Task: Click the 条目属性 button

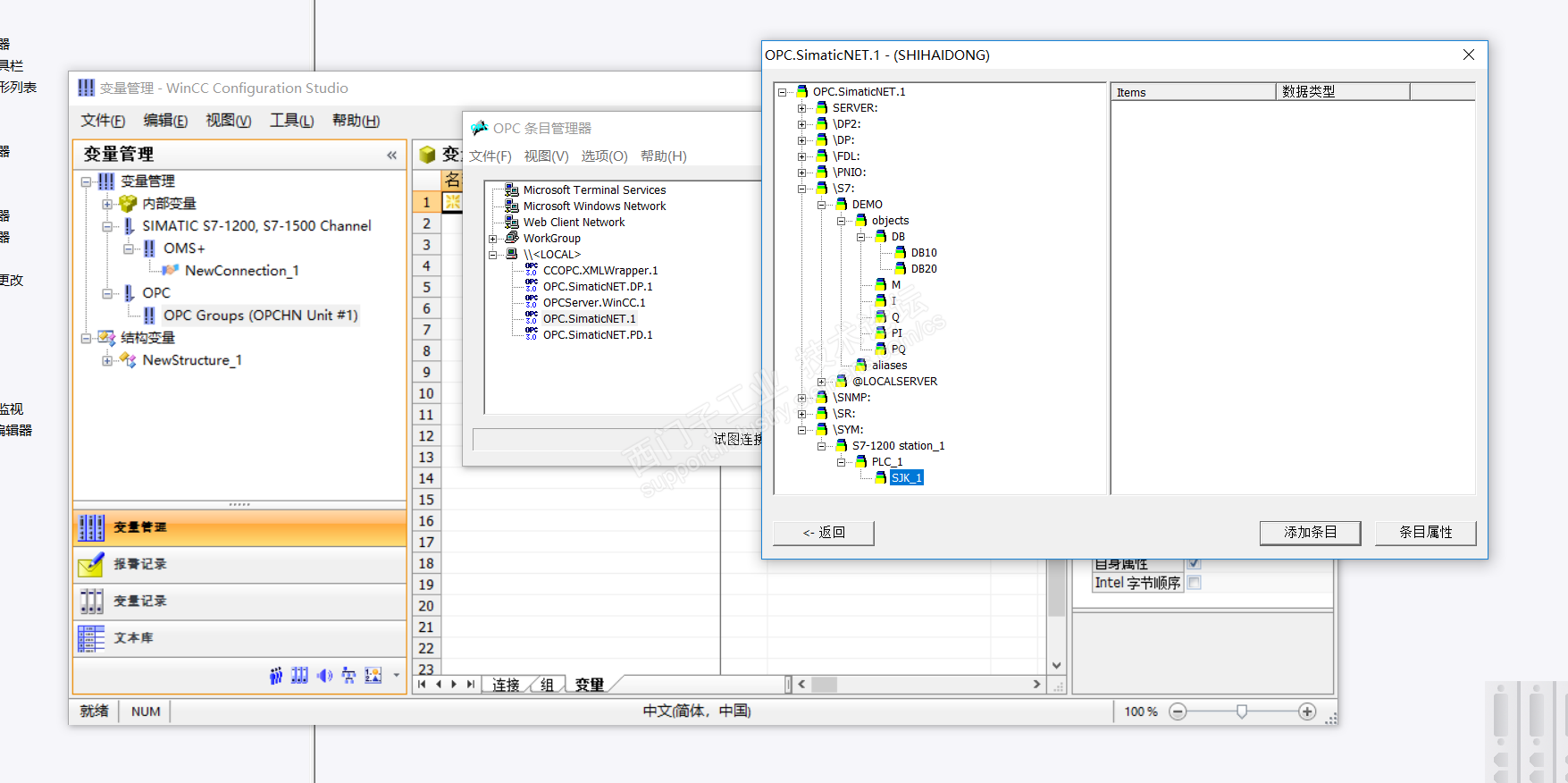Action: 1425,533
